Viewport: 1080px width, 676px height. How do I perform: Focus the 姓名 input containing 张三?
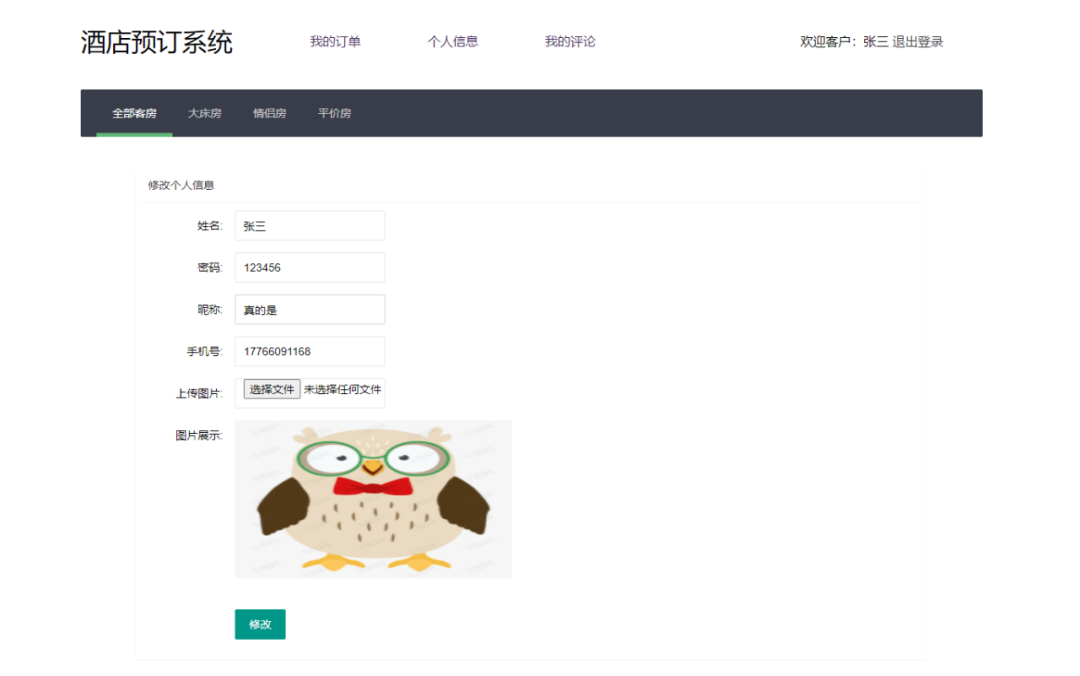pyautogui.click(x=310, y=225)
